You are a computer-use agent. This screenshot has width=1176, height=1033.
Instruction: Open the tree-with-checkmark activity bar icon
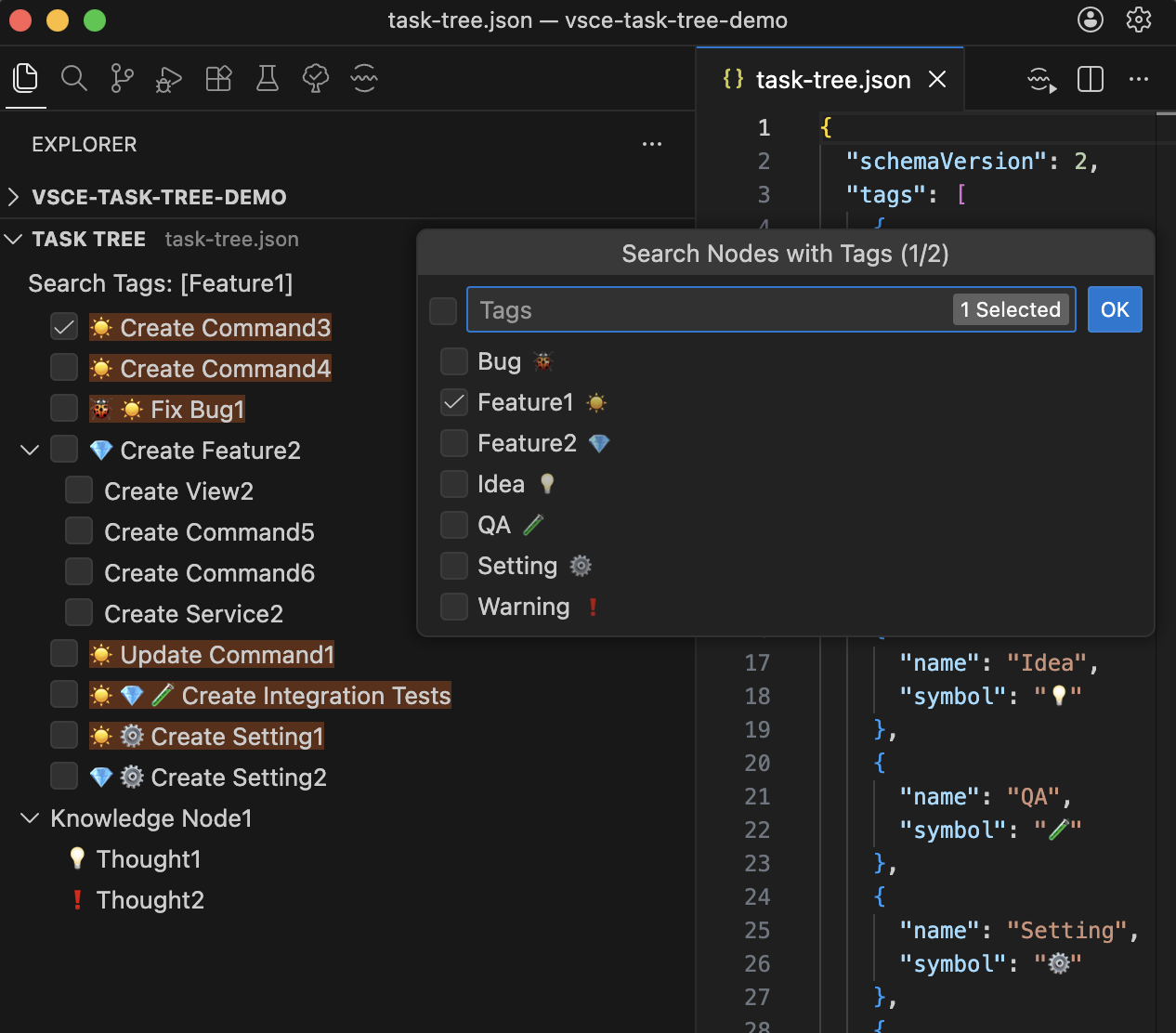pyautogui.click(x=316, y=79)
